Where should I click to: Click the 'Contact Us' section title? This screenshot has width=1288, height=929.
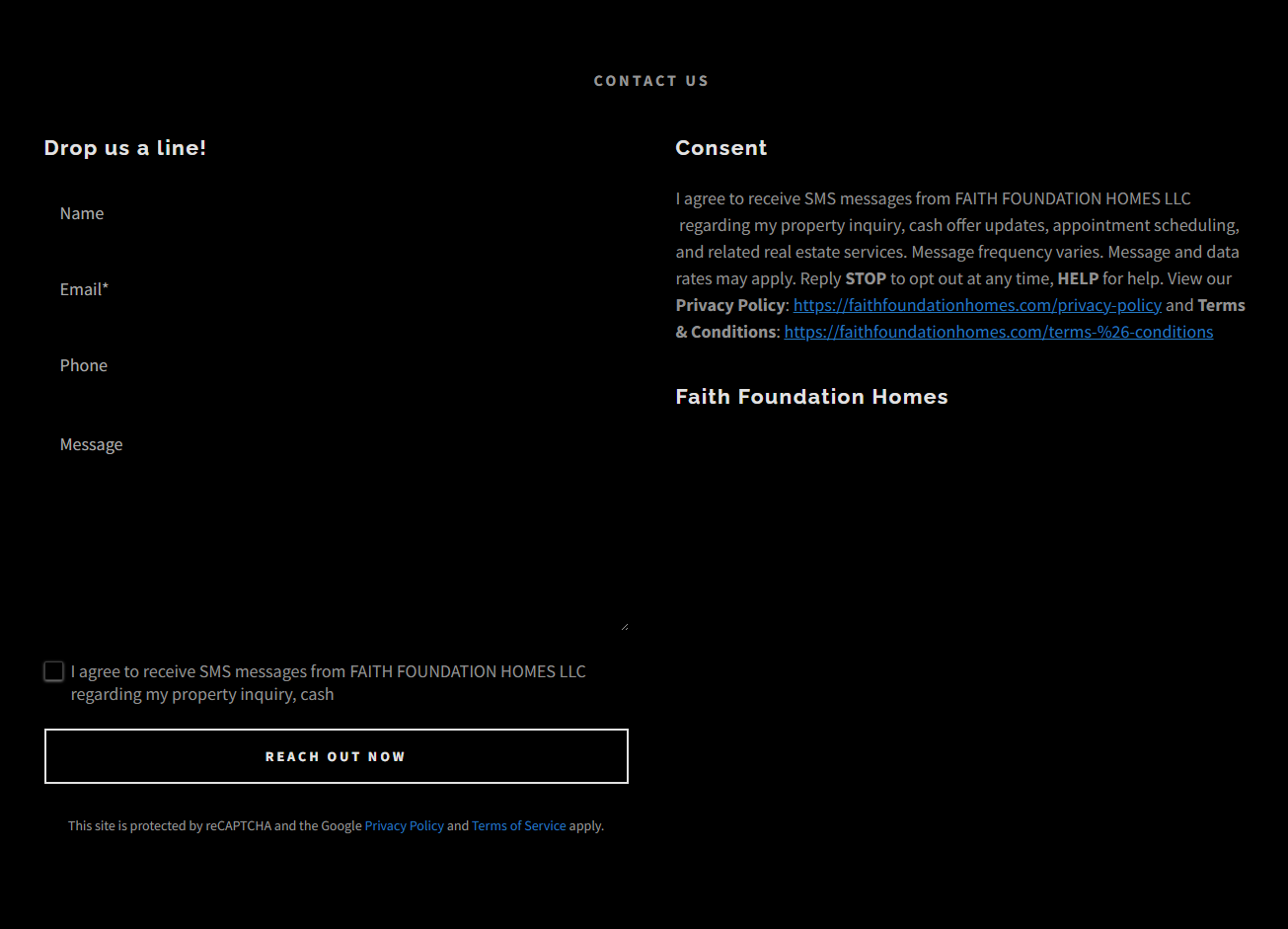click(651, 81)
